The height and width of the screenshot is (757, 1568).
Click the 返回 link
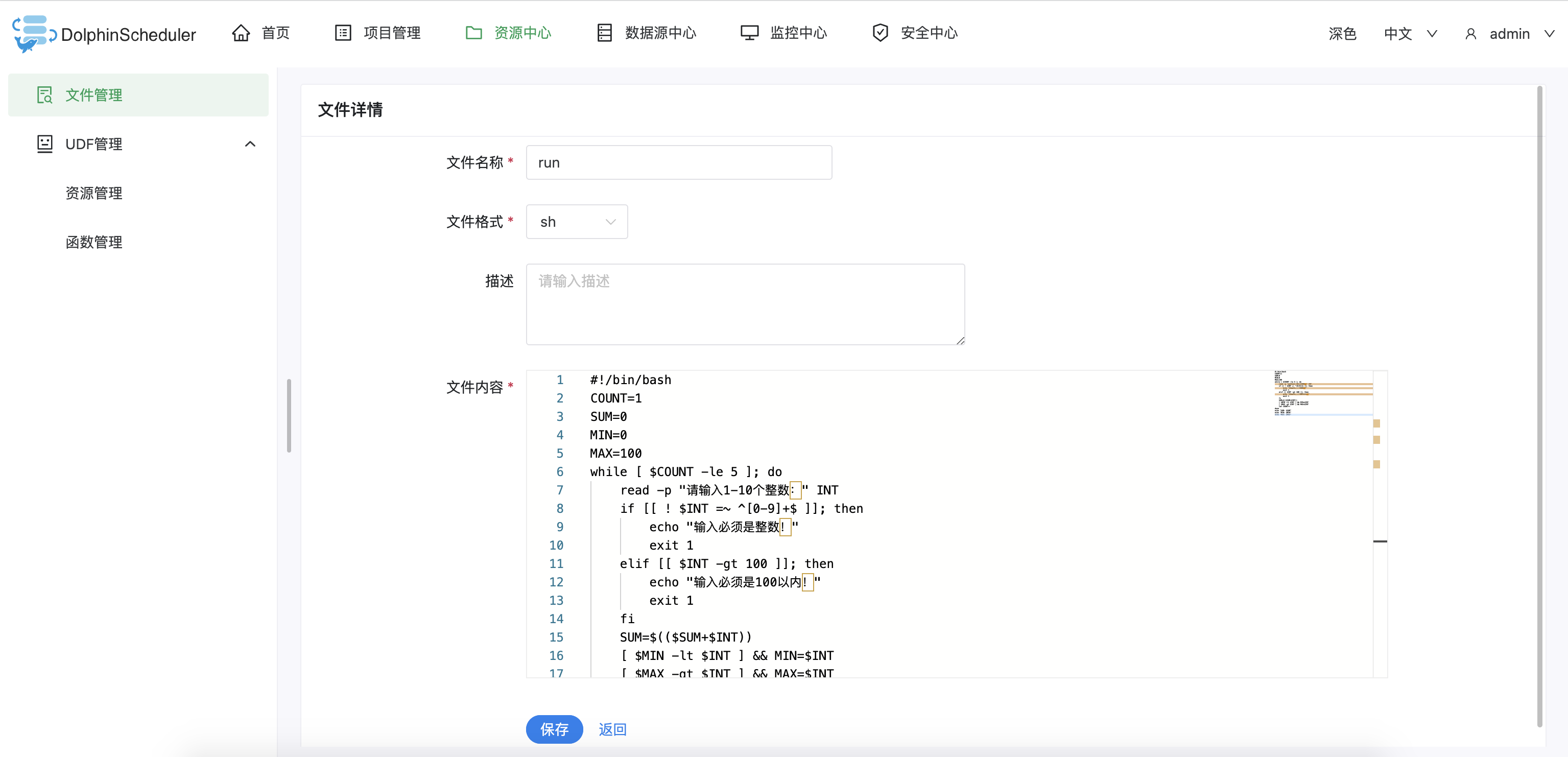(x=612, y=729)
